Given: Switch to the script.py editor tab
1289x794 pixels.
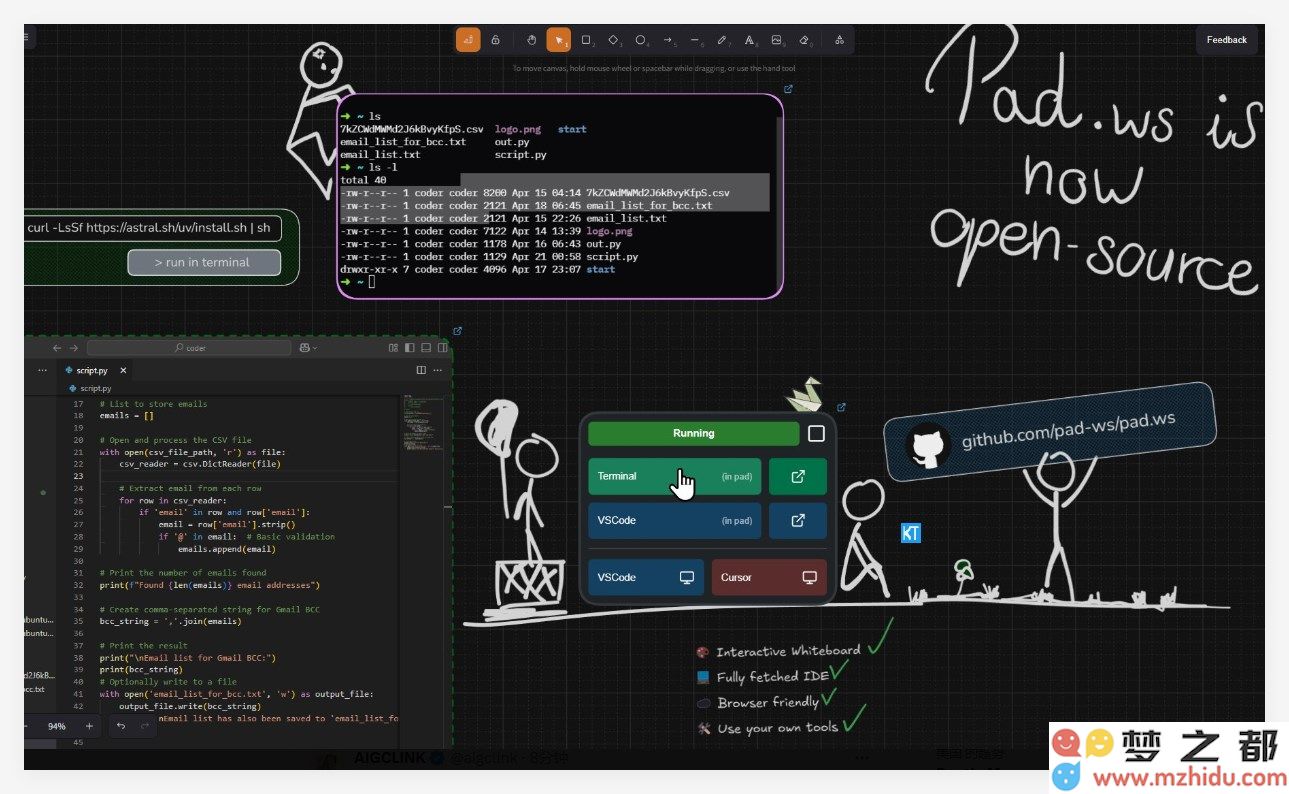Looking at the screenshot, I should (91, 370).
